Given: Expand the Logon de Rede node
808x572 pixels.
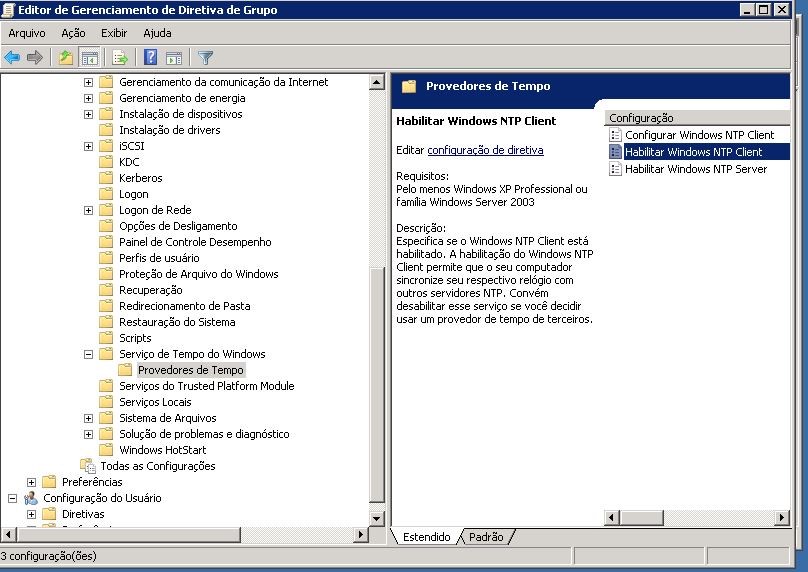Looking at the screenshot, I should pos(88,210).
